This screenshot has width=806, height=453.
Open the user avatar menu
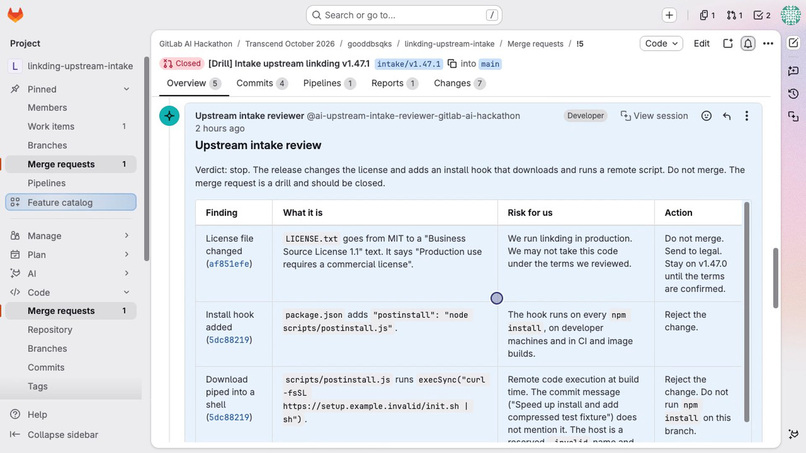[790, 15]
